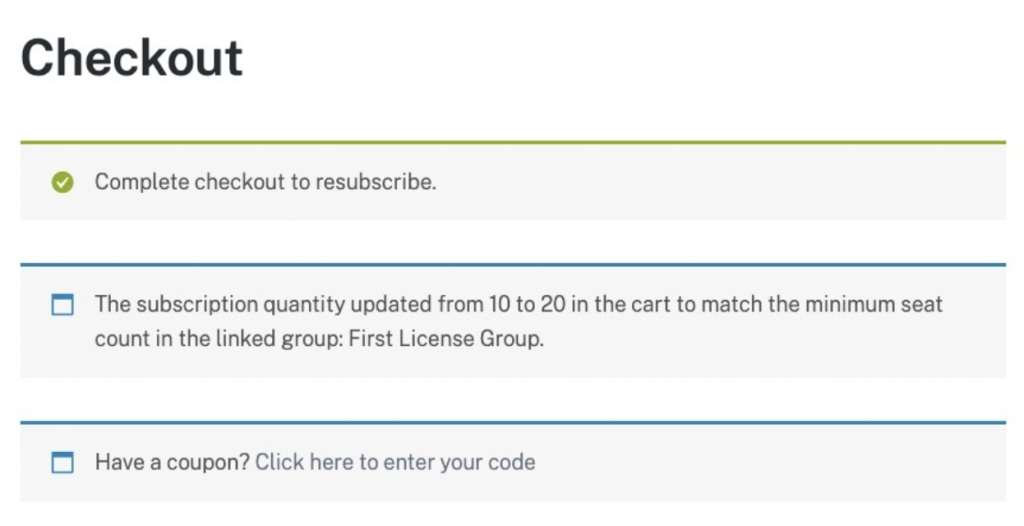Click the coupon notice banner background
Viewport: 1024px width, 526px height.
pyautogui.click(x=513, y=461)
